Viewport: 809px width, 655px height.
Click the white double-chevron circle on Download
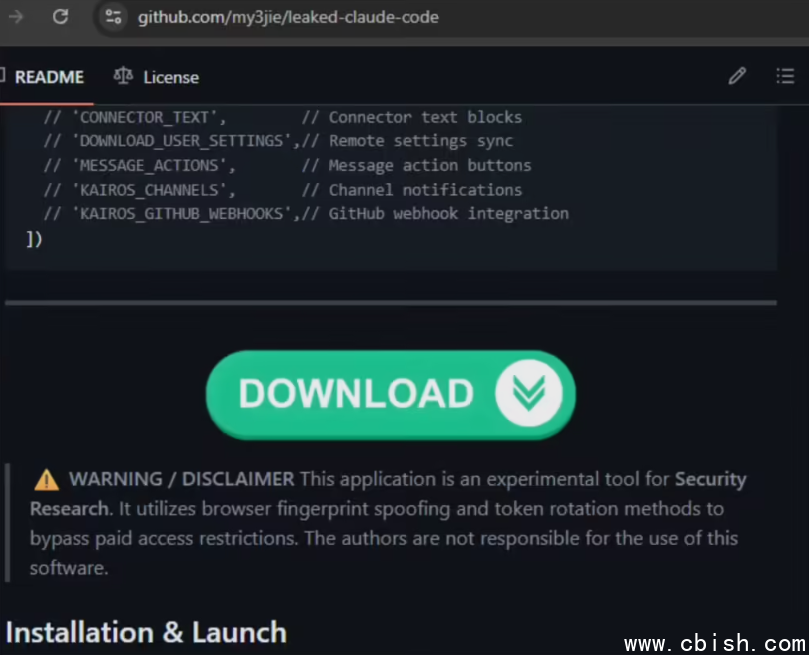(x=529, y=394)
